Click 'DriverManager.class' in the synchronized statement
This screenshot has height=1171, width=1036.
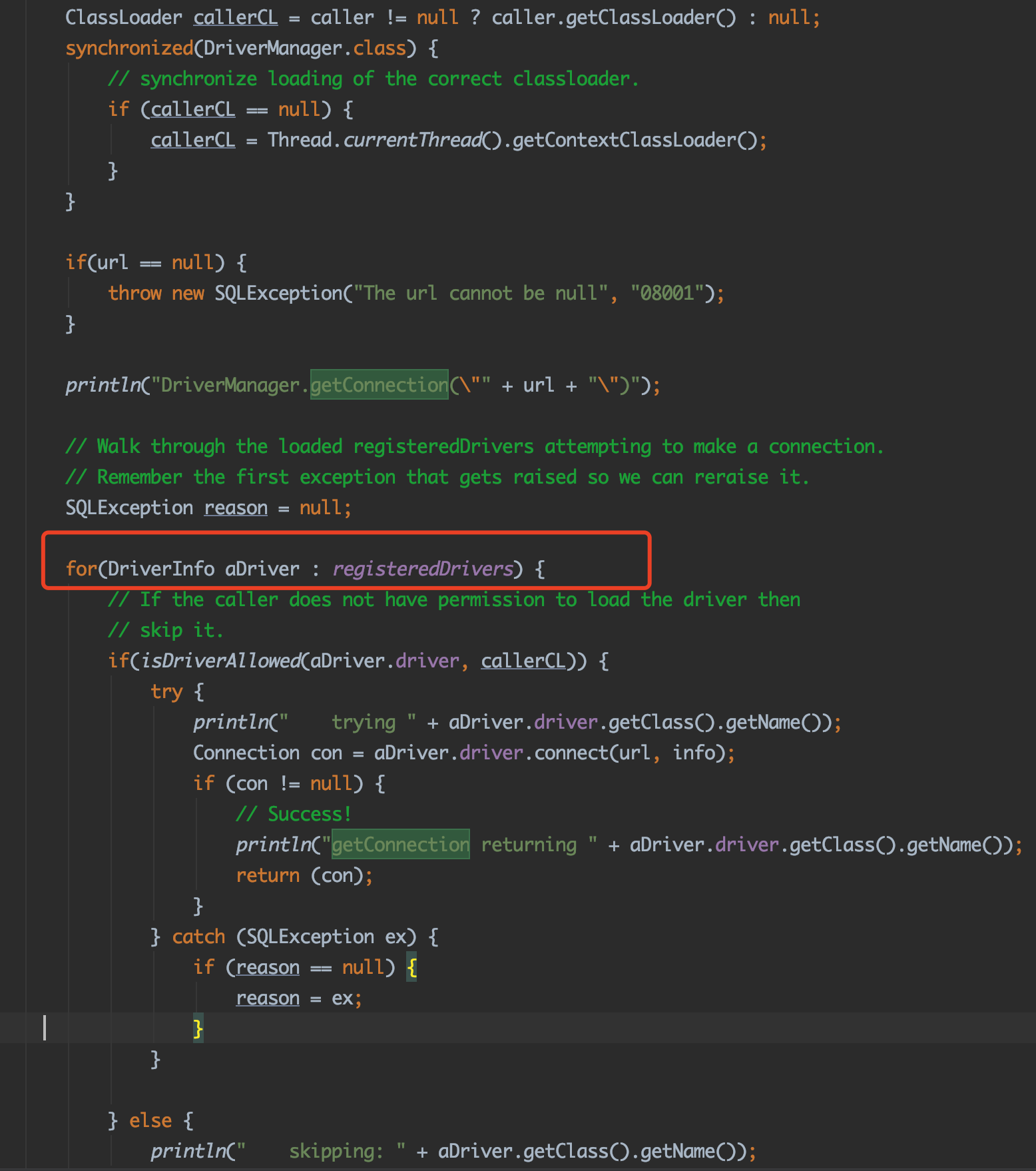pos(305,48)
